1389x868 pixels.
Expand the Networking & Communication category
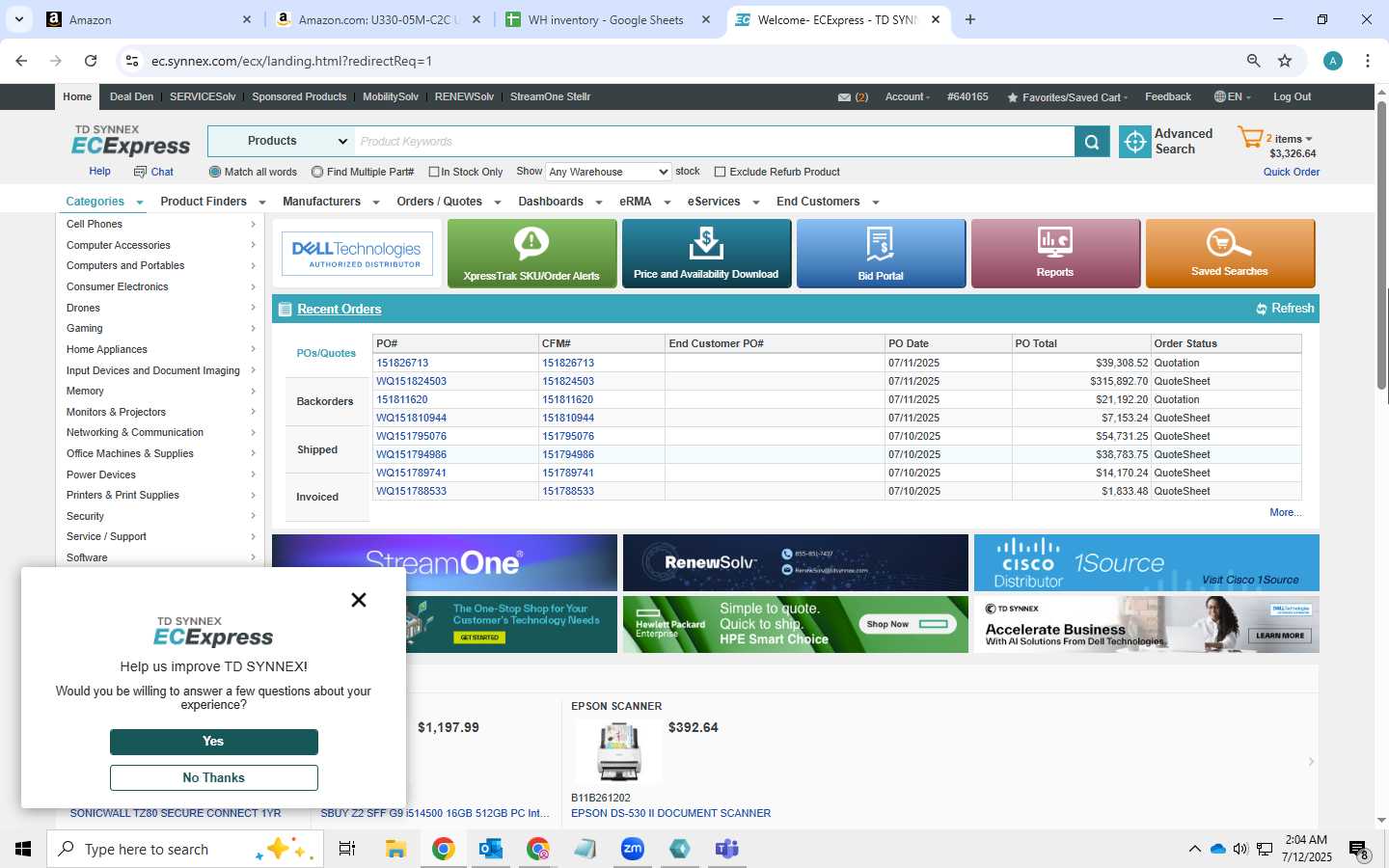click(x=161, y=432)
